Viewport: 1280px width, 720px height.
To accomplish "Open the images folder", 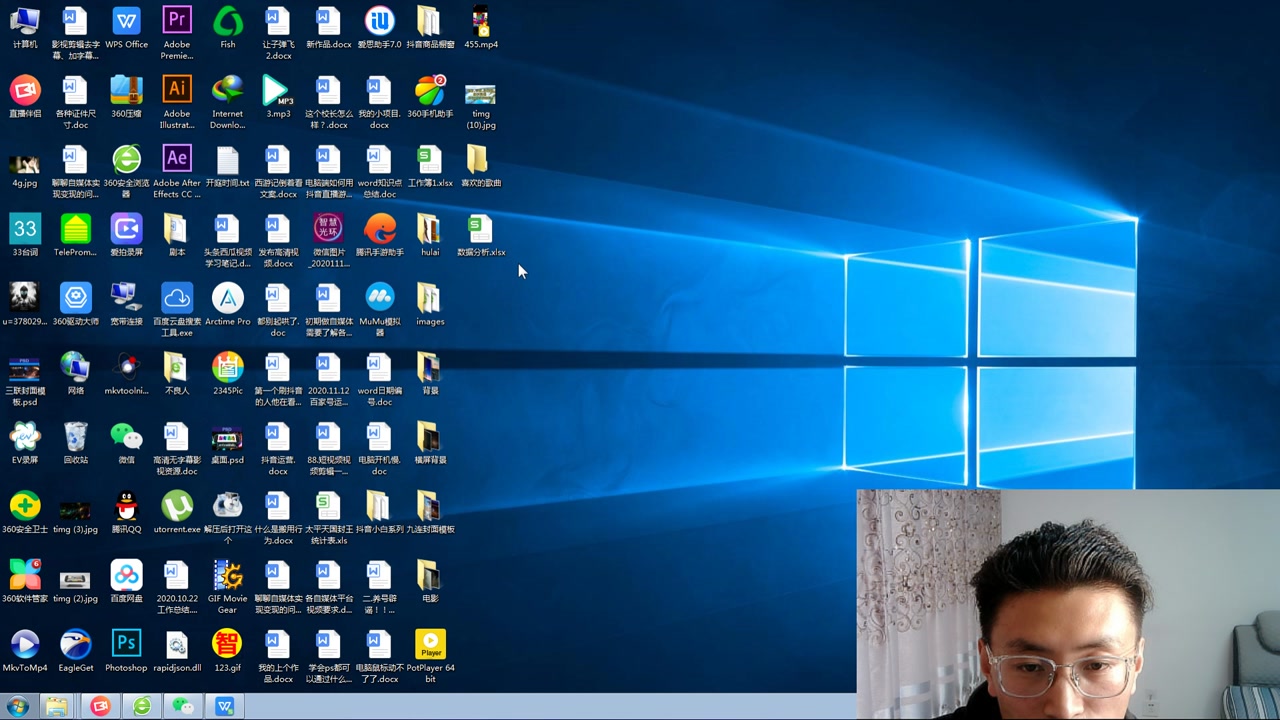I will 430,304.
